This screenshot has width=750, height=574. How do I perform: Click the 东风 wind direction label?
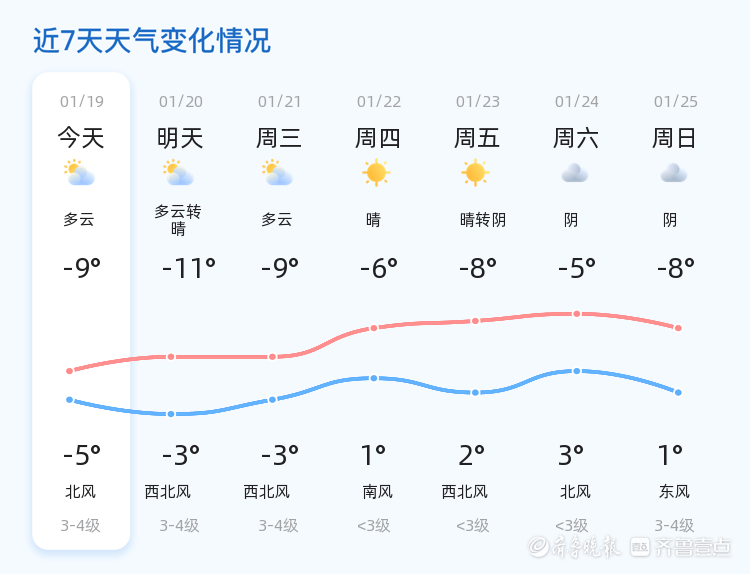click(675, 491)
